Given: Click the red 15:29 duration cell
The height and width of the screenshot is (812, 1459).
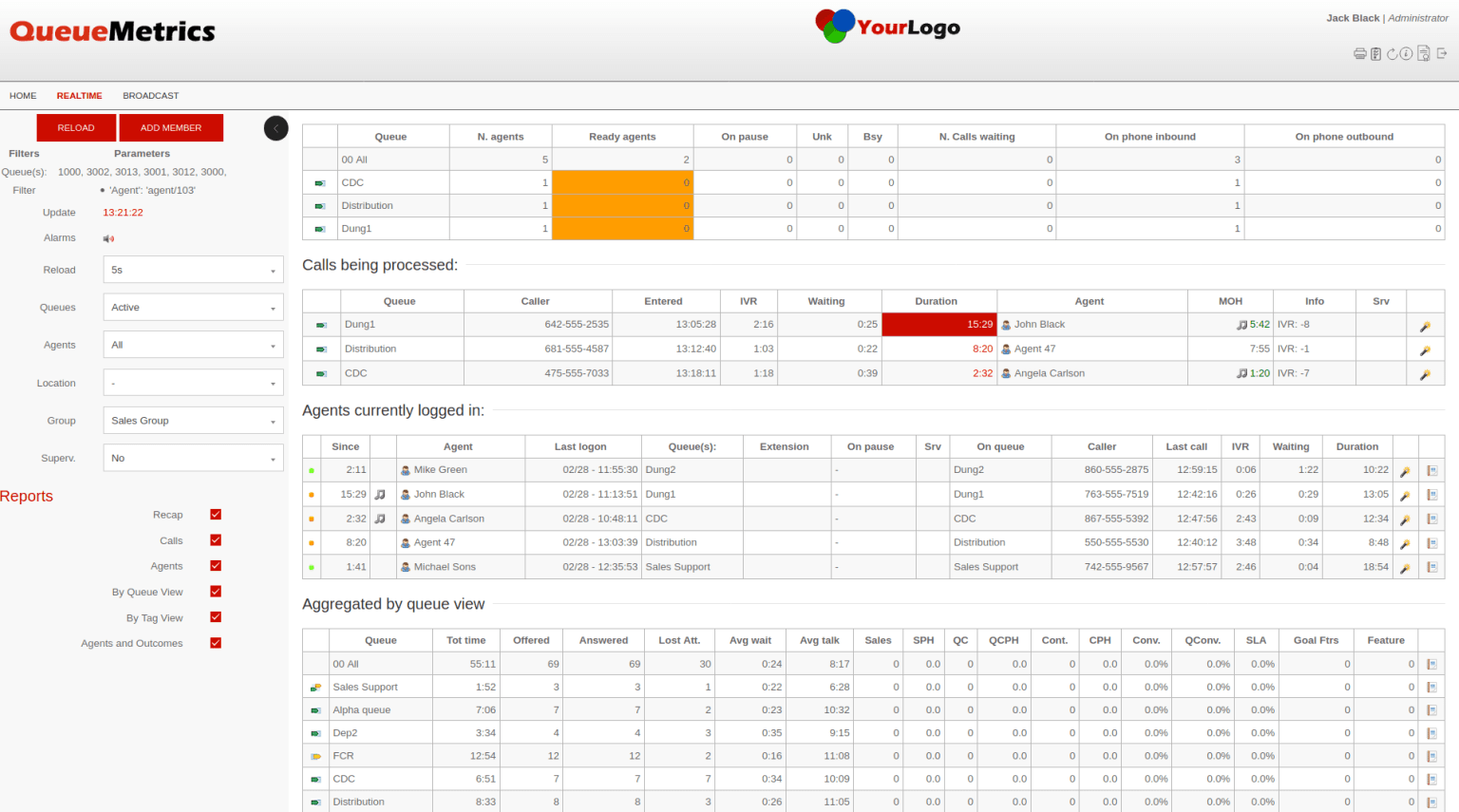Looking at the screenshot, I should coord(939,325).
